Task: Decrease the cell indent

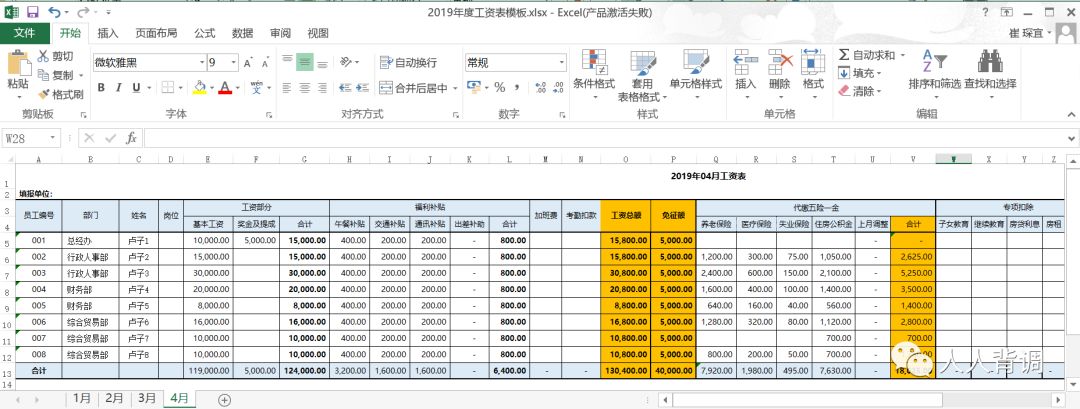Action: point(345,87)
